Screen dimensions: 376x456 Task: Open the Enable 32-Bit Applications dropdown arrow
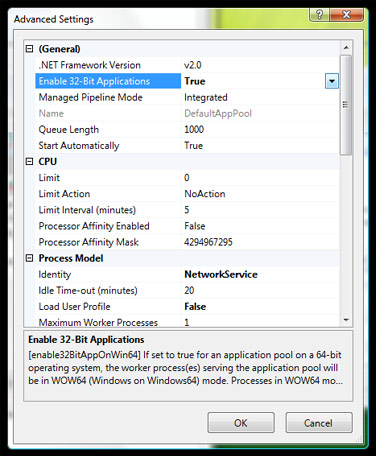pyautogui.click(x=332, y=81)
